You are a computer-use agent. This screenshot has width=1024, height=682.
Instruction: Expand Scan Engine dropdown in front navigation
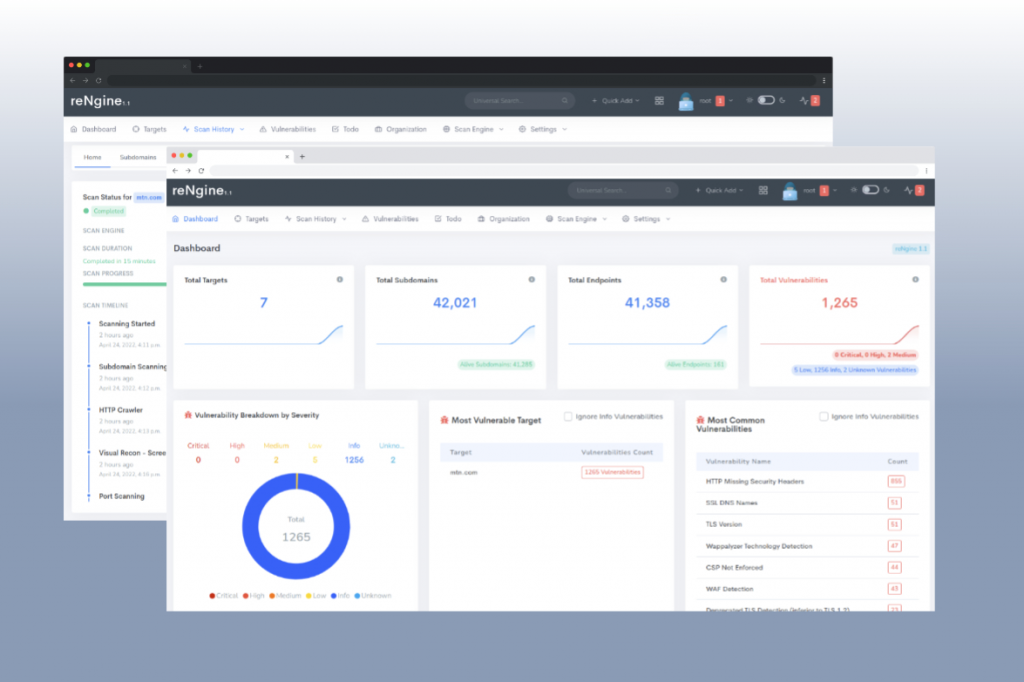click(576, 219)
